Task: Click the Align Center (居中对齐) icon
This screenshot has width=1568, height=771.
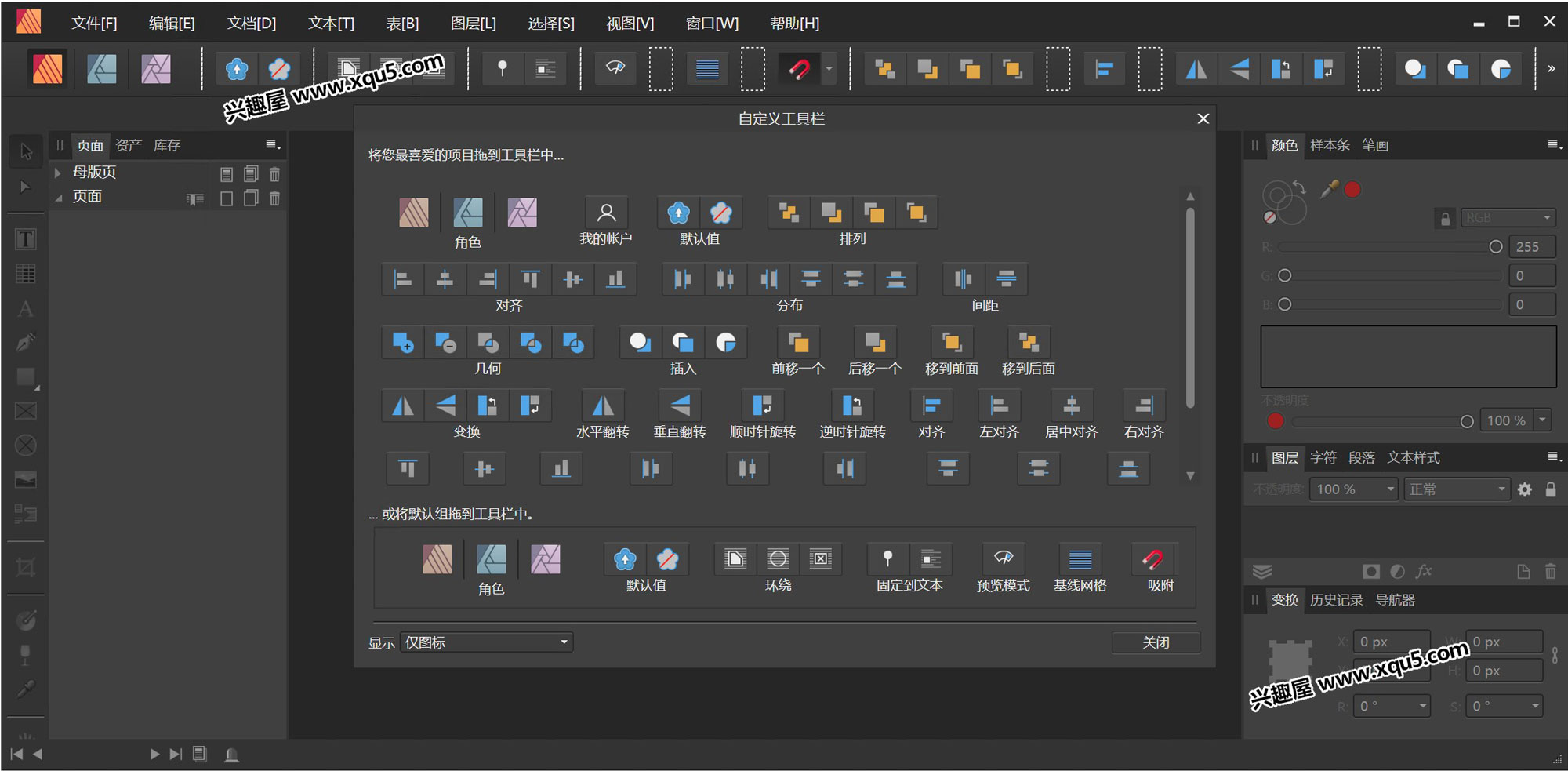Action: coord(1071,406)
